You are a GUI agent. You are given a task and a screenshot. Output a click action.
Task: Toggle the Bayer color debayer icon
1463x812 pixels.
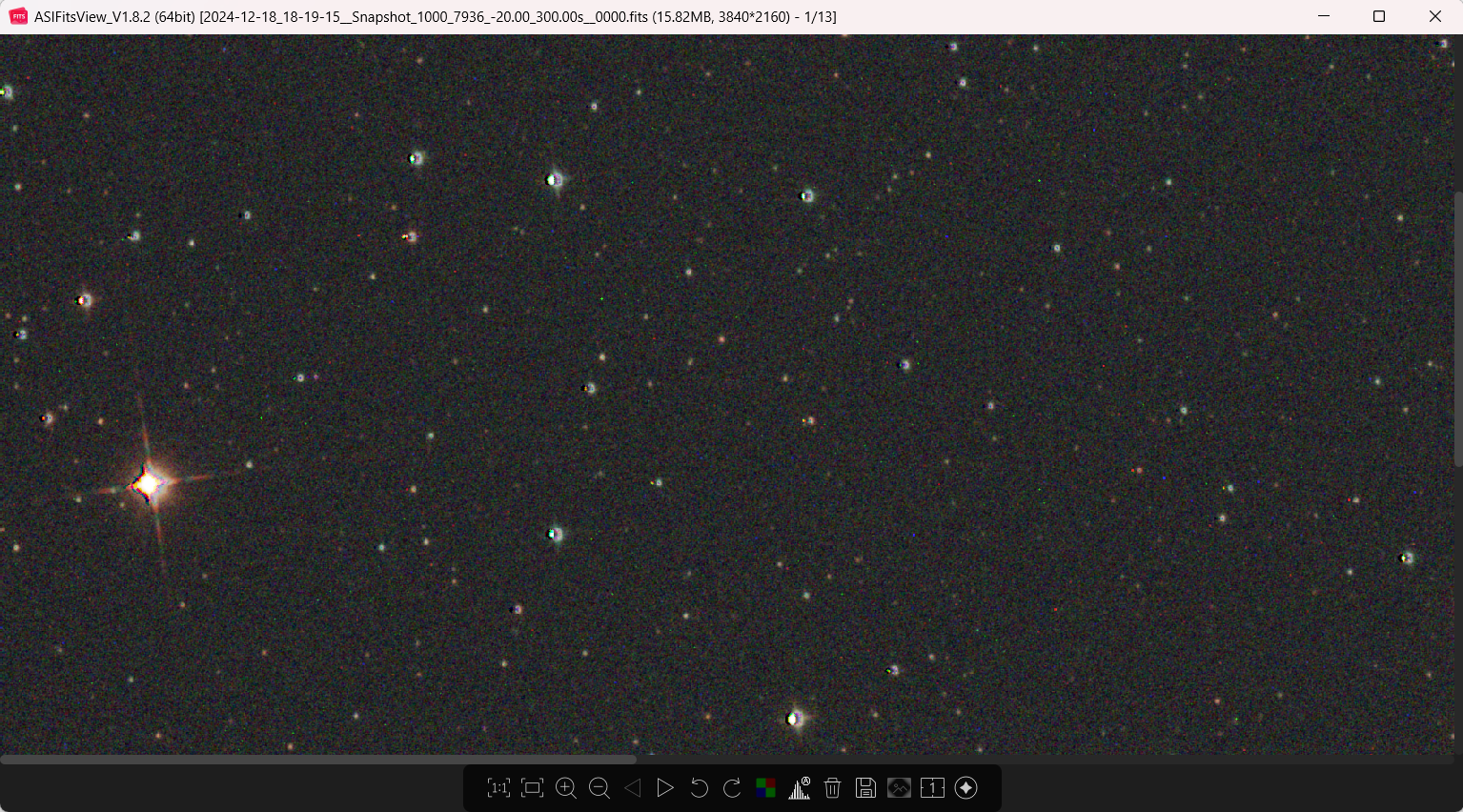(765, 788)
